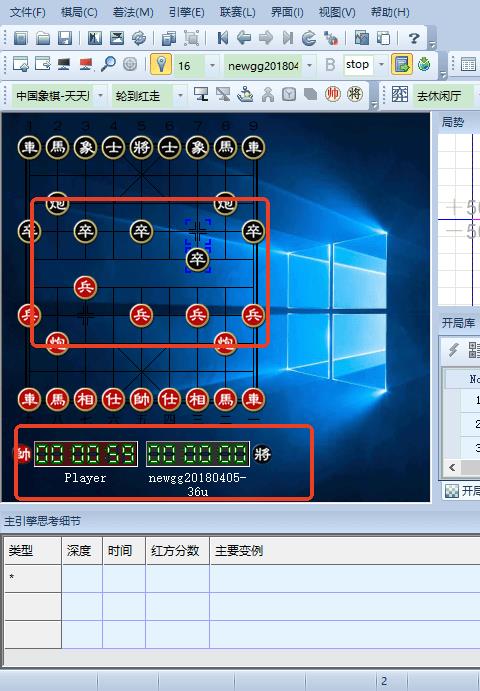Copy the position with duplicate-pages icon

pyautogui.click(x=168, y=38)
